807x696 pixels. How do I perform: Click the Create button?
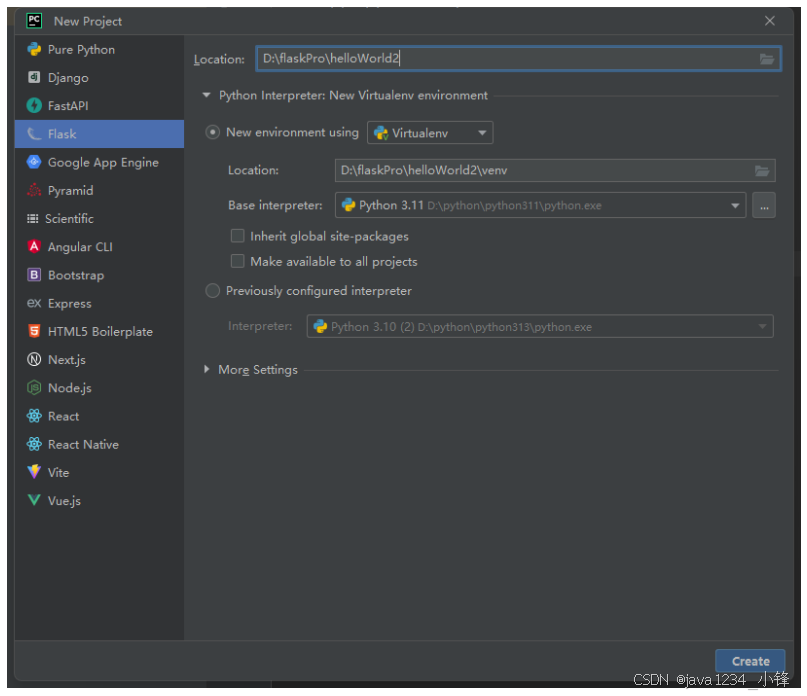click(x=750, y=661)
